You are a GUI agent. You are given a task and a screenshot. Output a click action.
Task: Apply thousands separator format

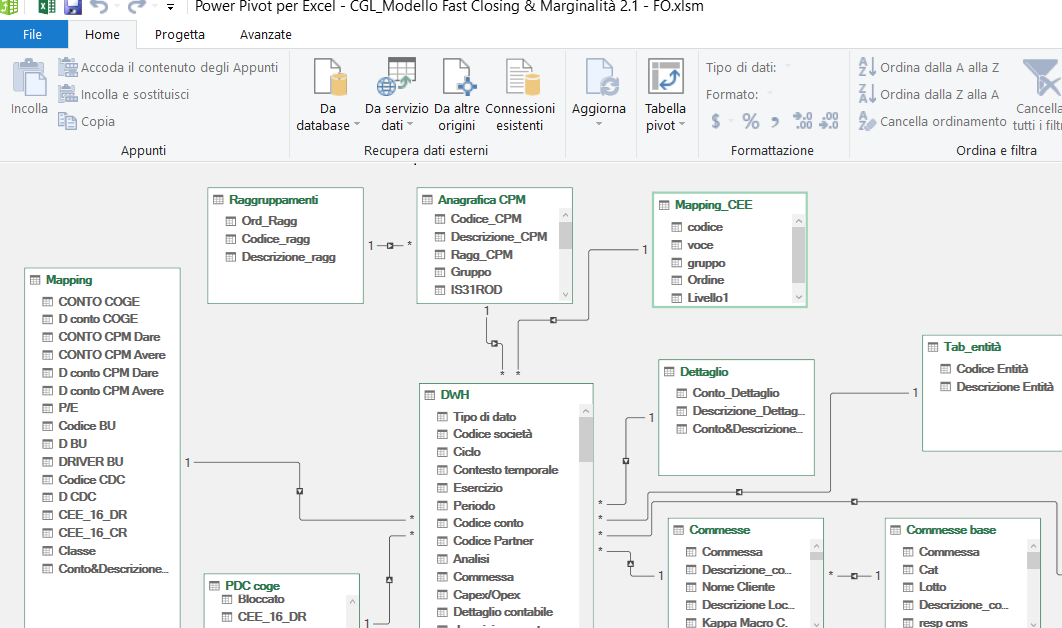(x=775, y=122)
